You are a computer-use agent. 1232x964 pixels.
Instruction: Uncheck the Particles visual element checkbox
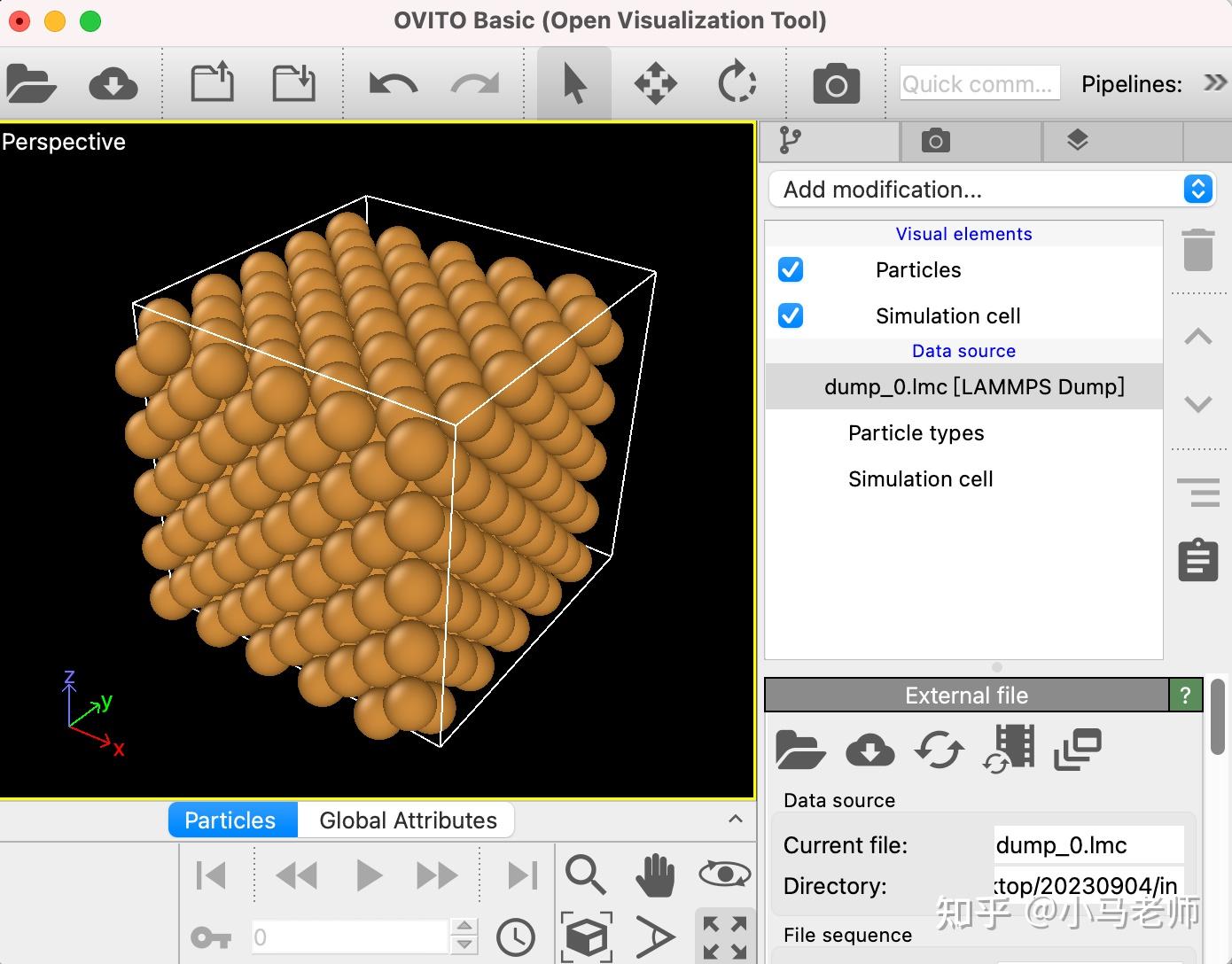791,269
